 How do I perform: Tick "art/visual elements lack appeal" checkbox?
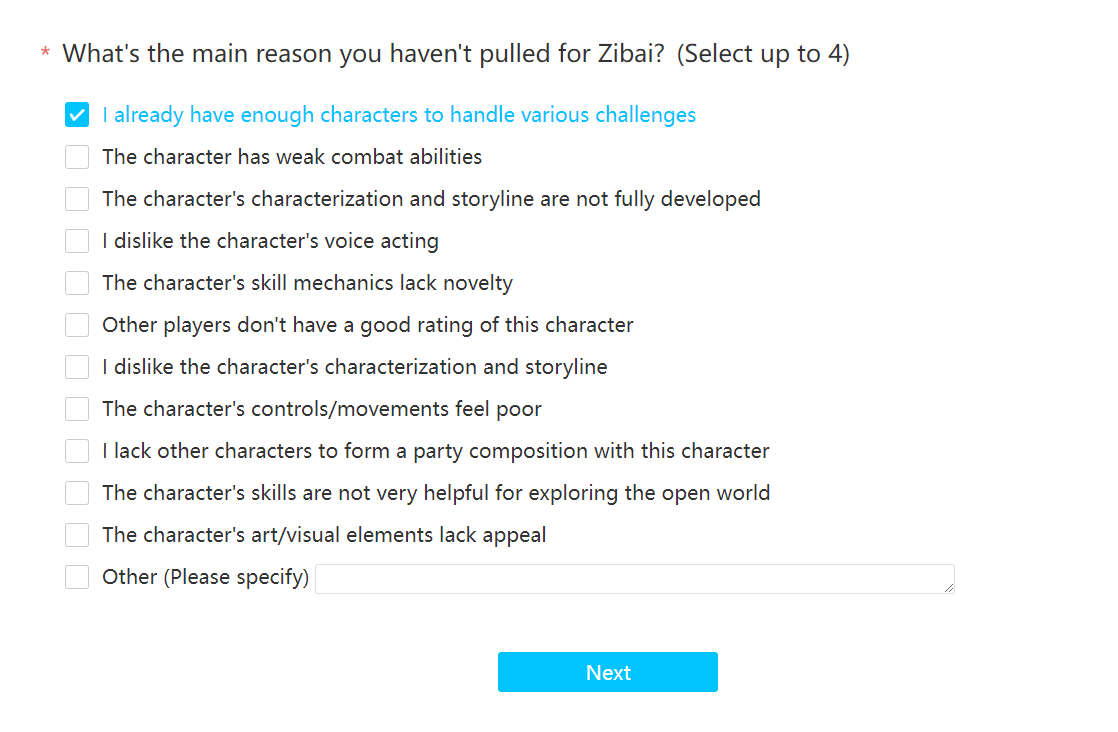coord(77,535)
